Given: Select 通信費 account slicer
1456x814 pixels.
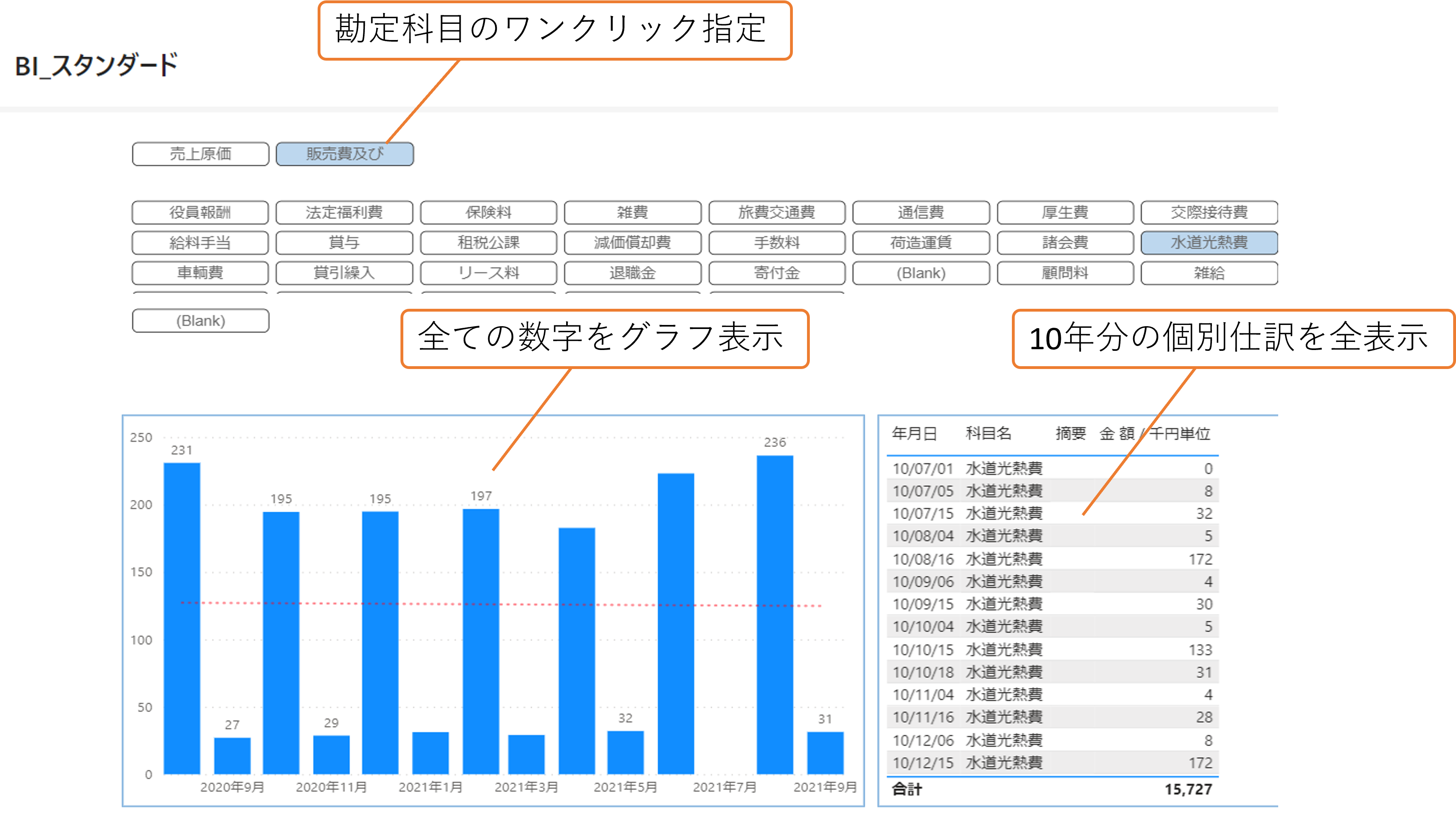Looking at the screenshot, I should pyautogui.click(x=921, y=213).
